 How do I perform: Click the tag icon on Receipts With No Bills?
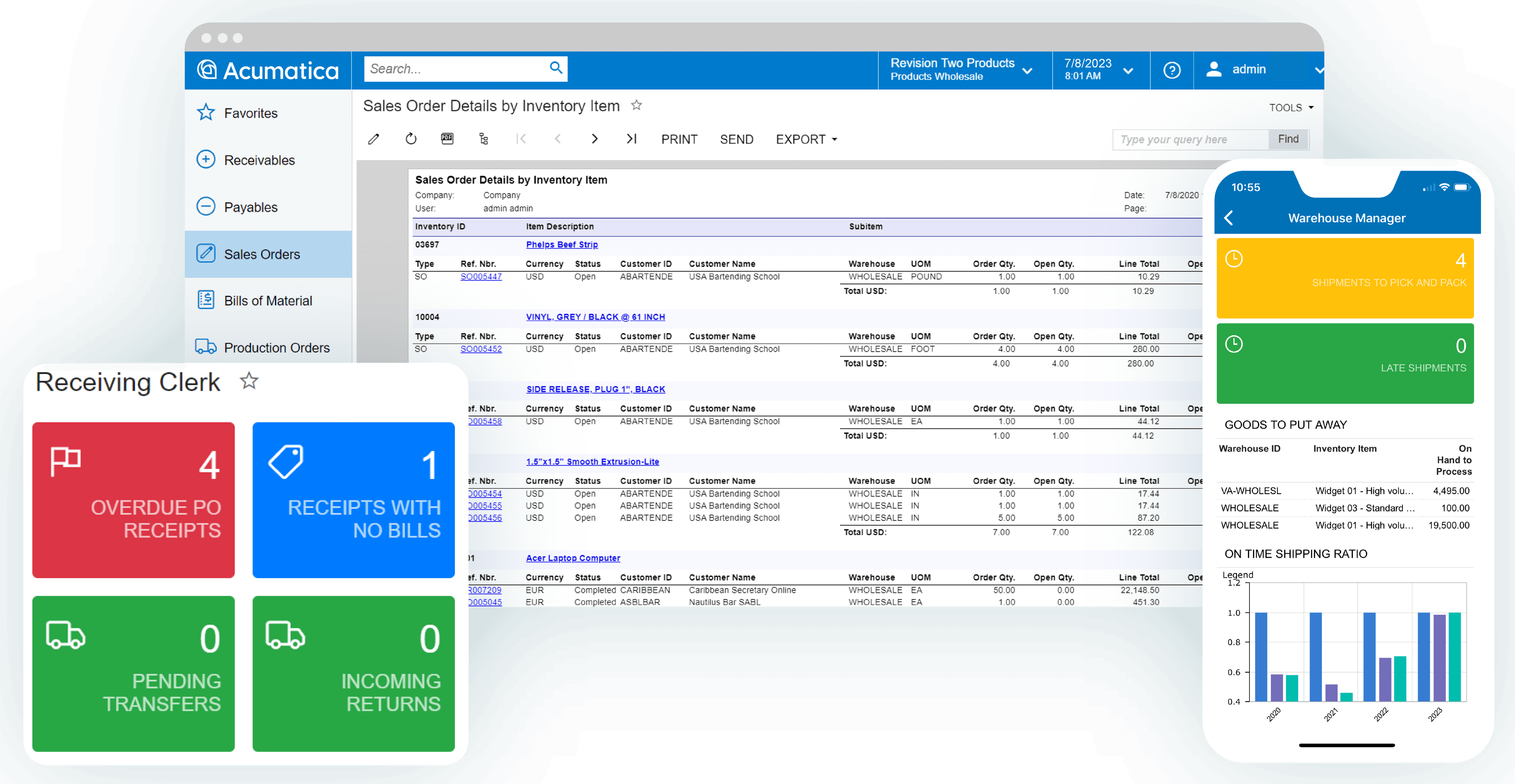[x=286, y=461]
